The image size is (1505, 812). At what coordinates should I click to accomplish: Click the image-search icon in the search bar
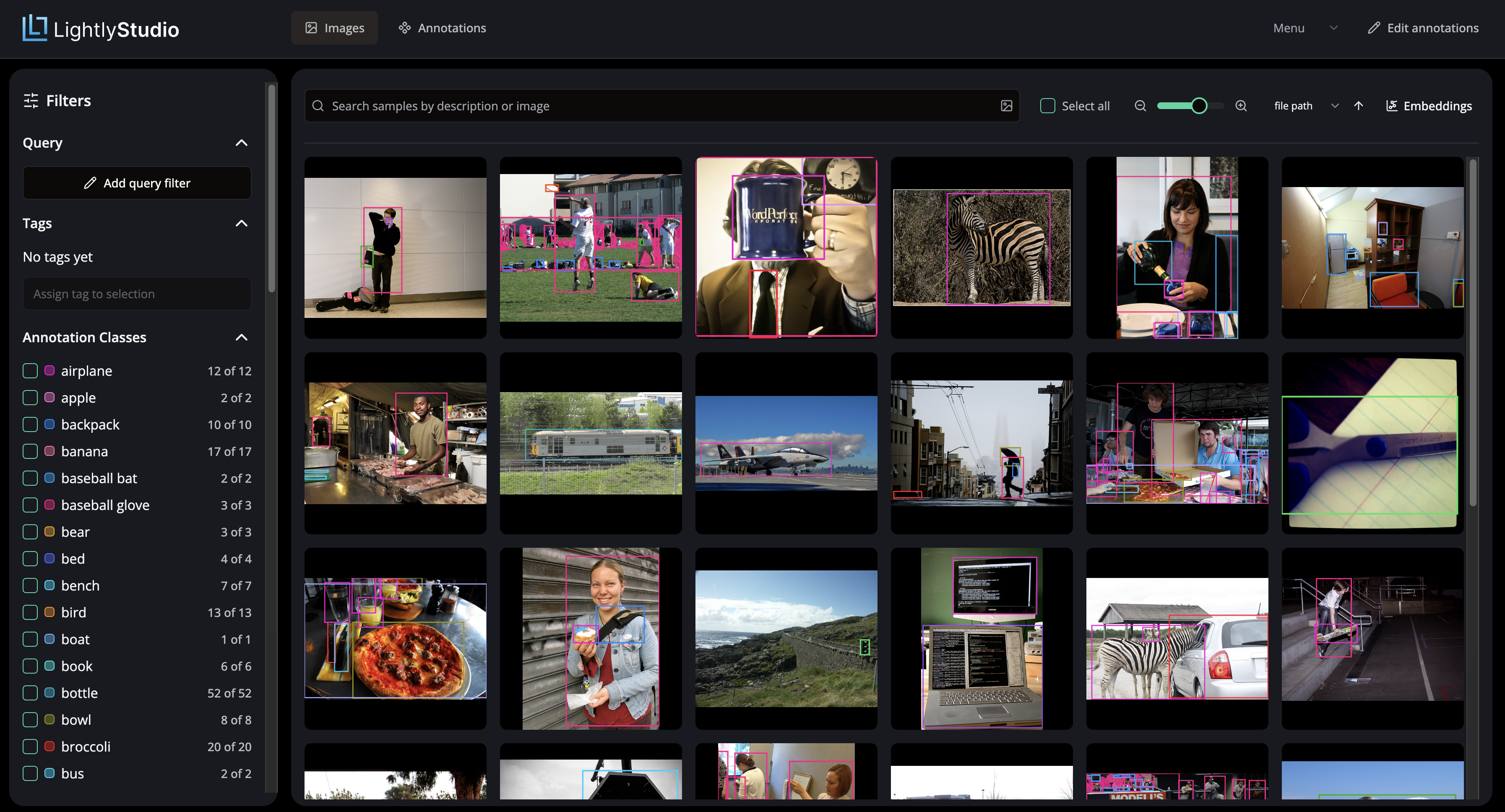coord(1006,106)
